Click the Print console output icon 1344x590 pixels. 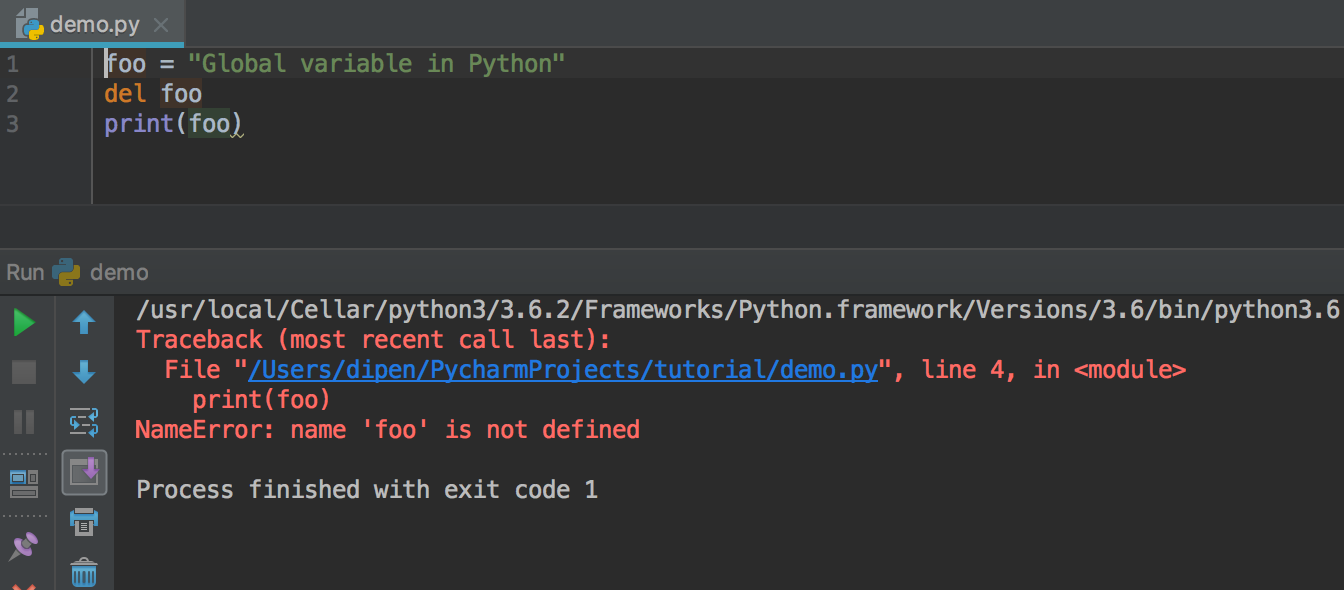click(84, 521)
